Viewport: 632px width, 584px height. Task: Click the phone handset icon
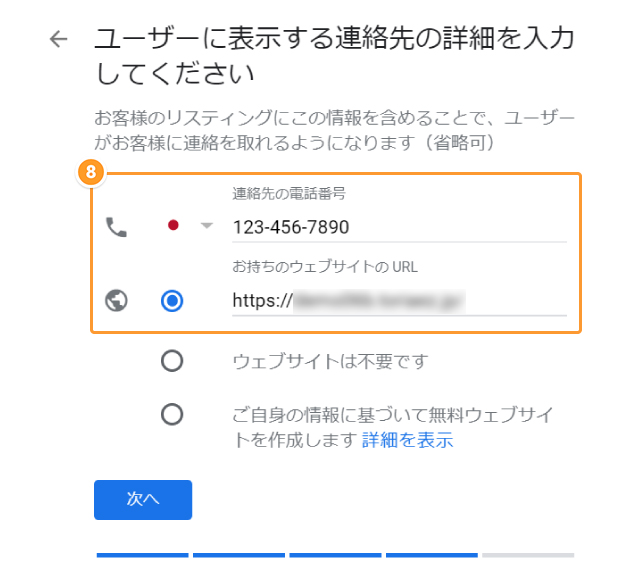pos(116,227)
